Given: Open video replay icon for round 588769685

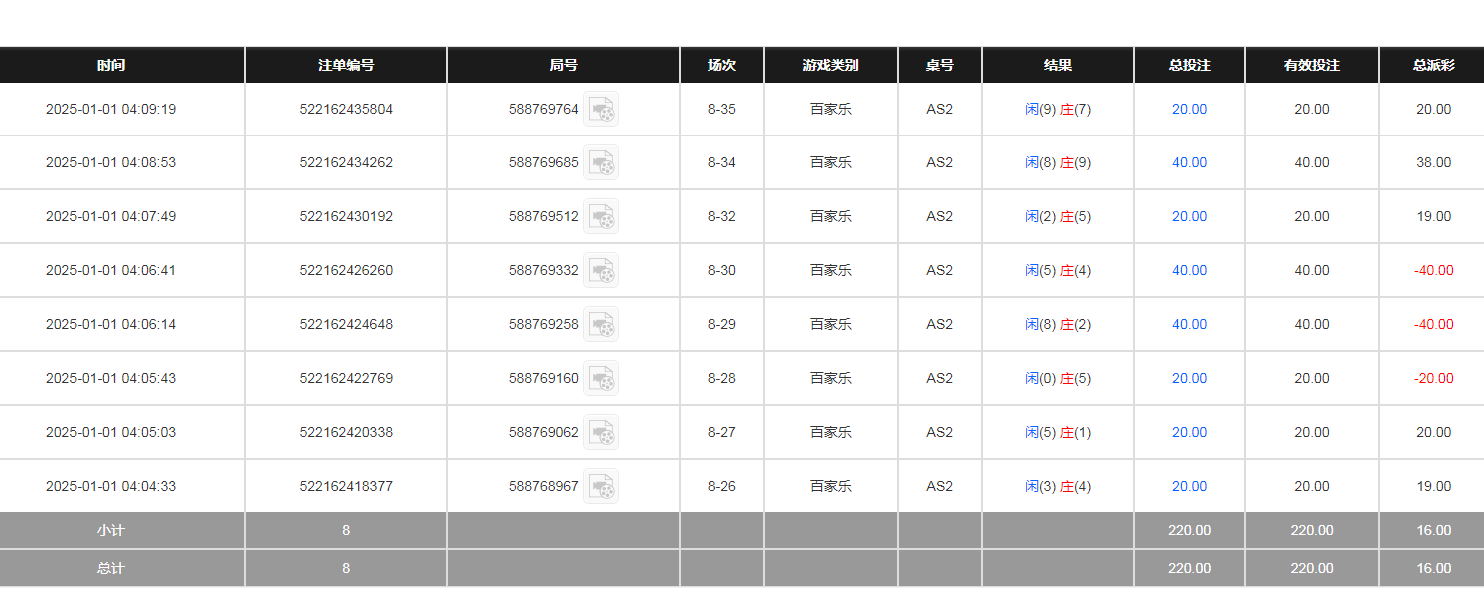Looking at the screenshot, I should pyautogui.click(x=601, y=163).
